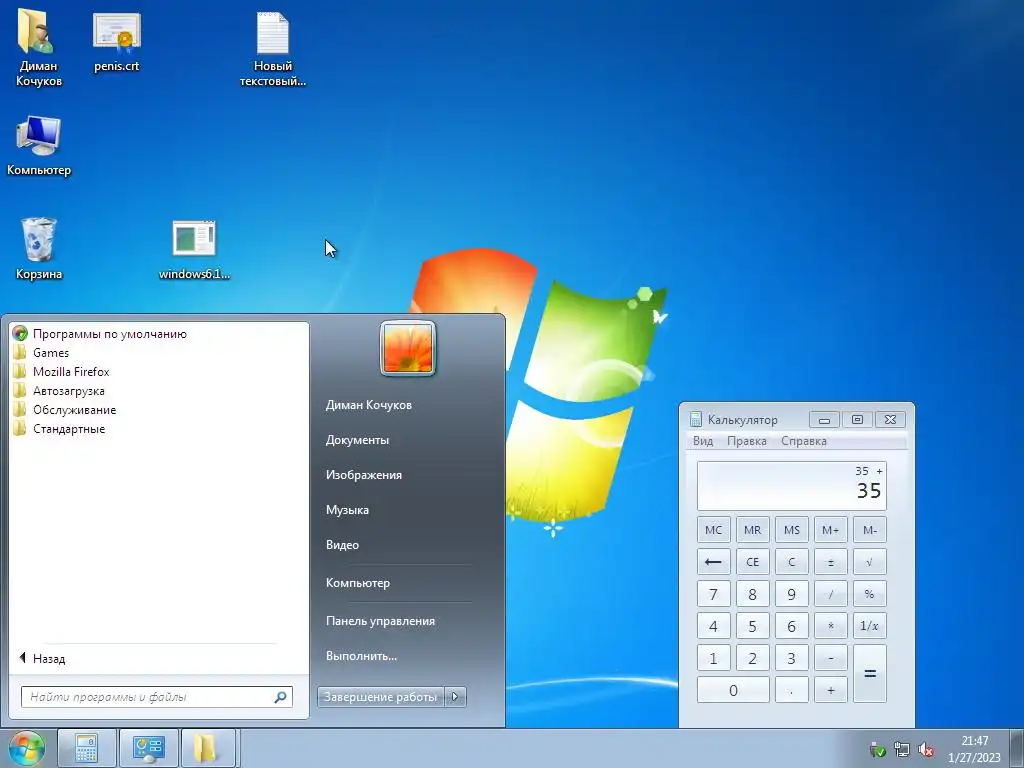Open the Правка menu in Calculator
This screenshot has width=1024, height=768.
point(746,441)
